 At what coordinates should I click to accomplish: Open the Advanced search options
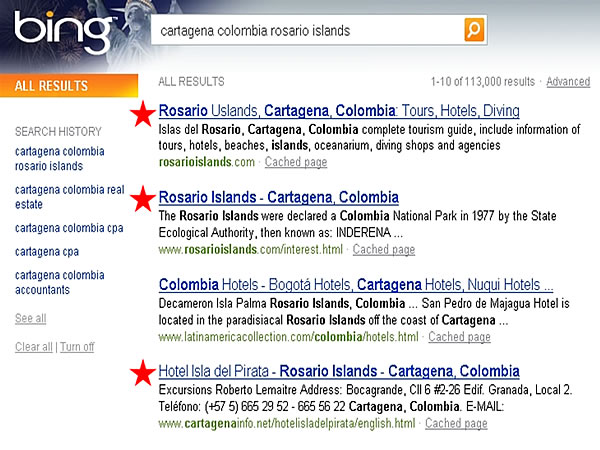click(568, 82)
